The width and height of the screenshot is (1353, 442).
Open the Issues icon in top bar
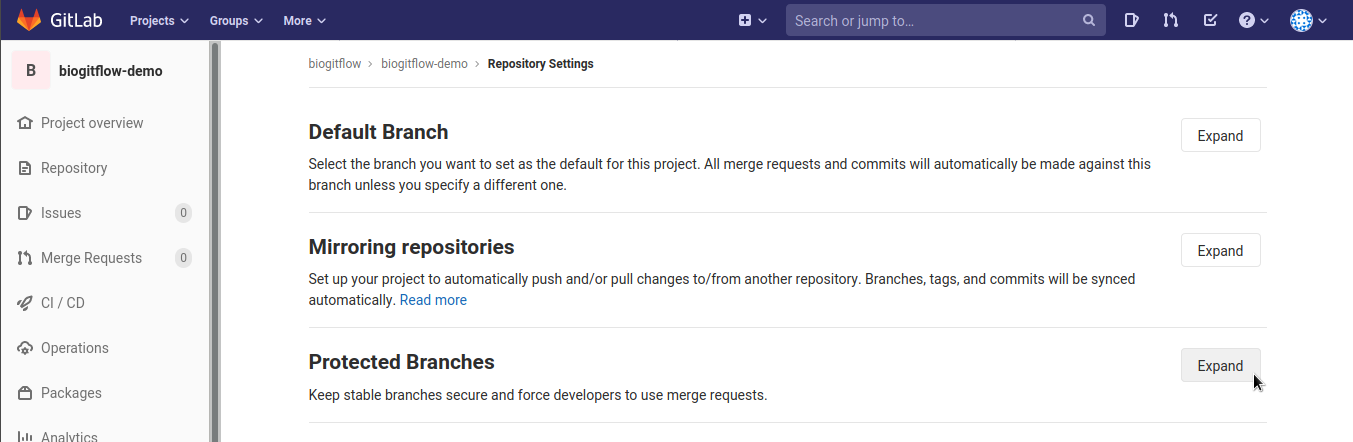(x=1131, y=20)
